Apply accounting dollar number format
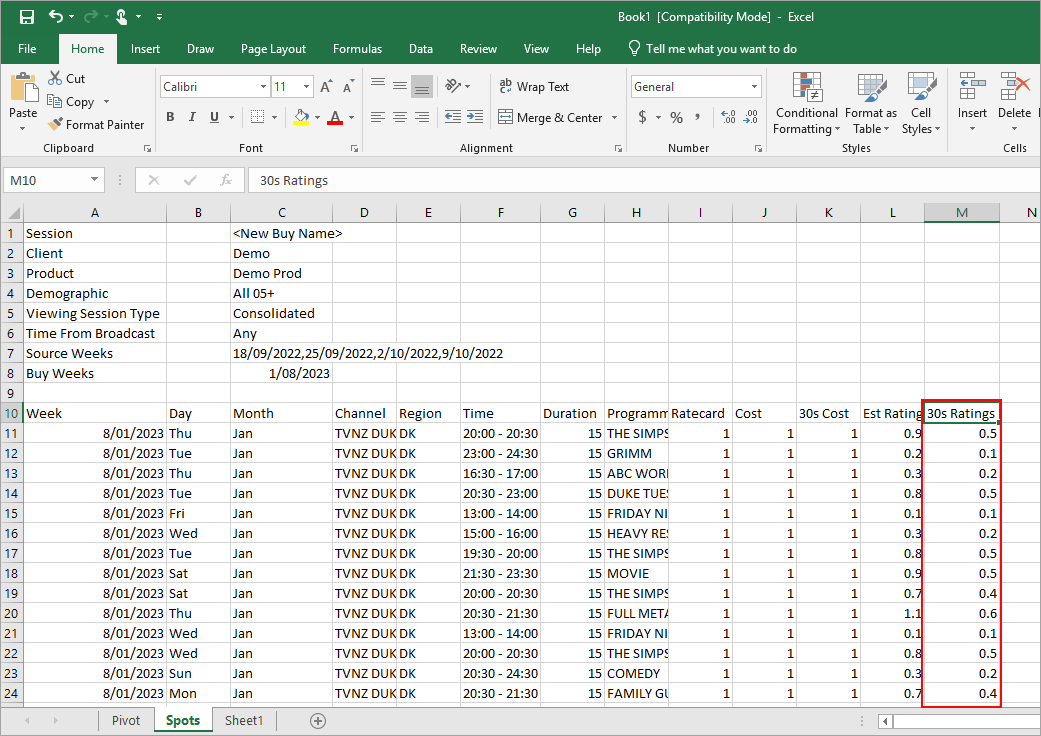This screenshot has width=1041, height=736. pyautogui.click(x=642, y=117)
